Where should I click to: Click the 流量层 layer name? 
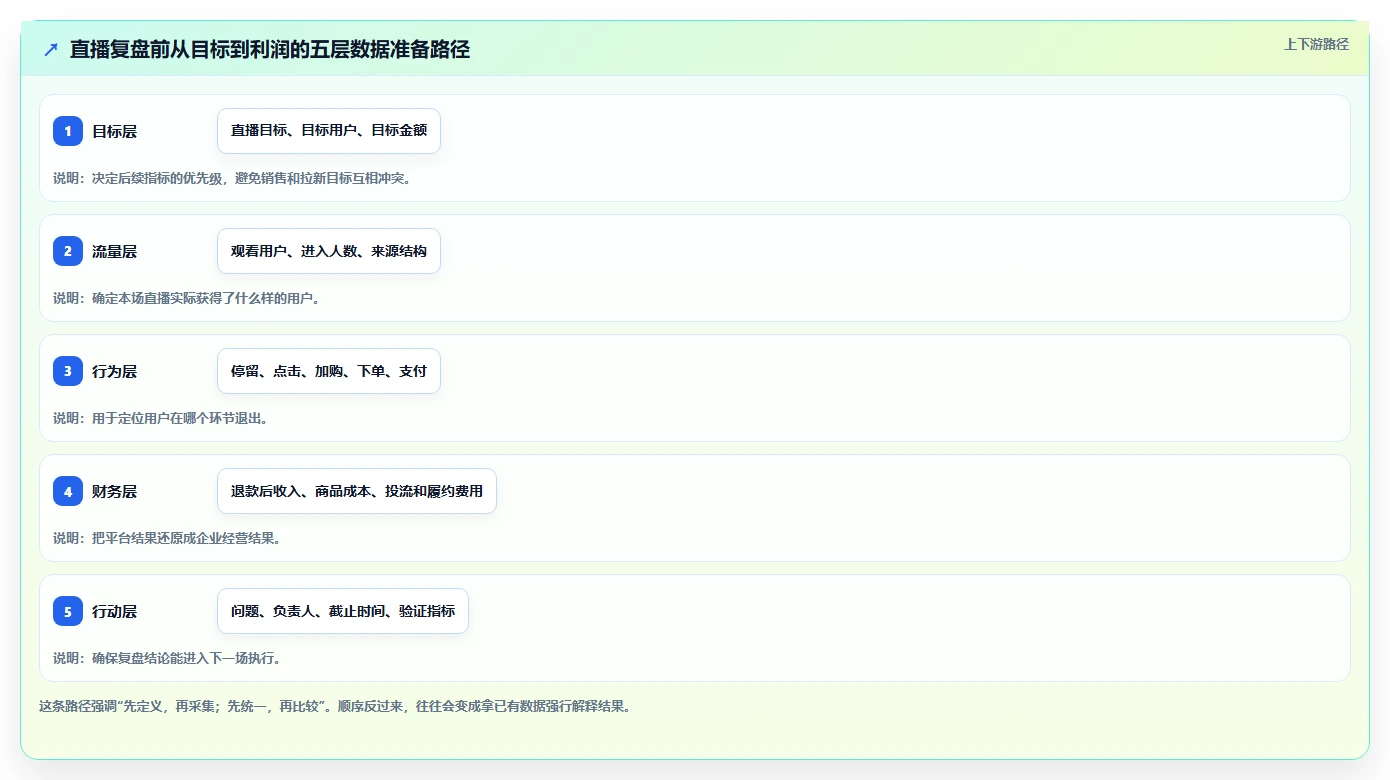[x=114, y=251]
